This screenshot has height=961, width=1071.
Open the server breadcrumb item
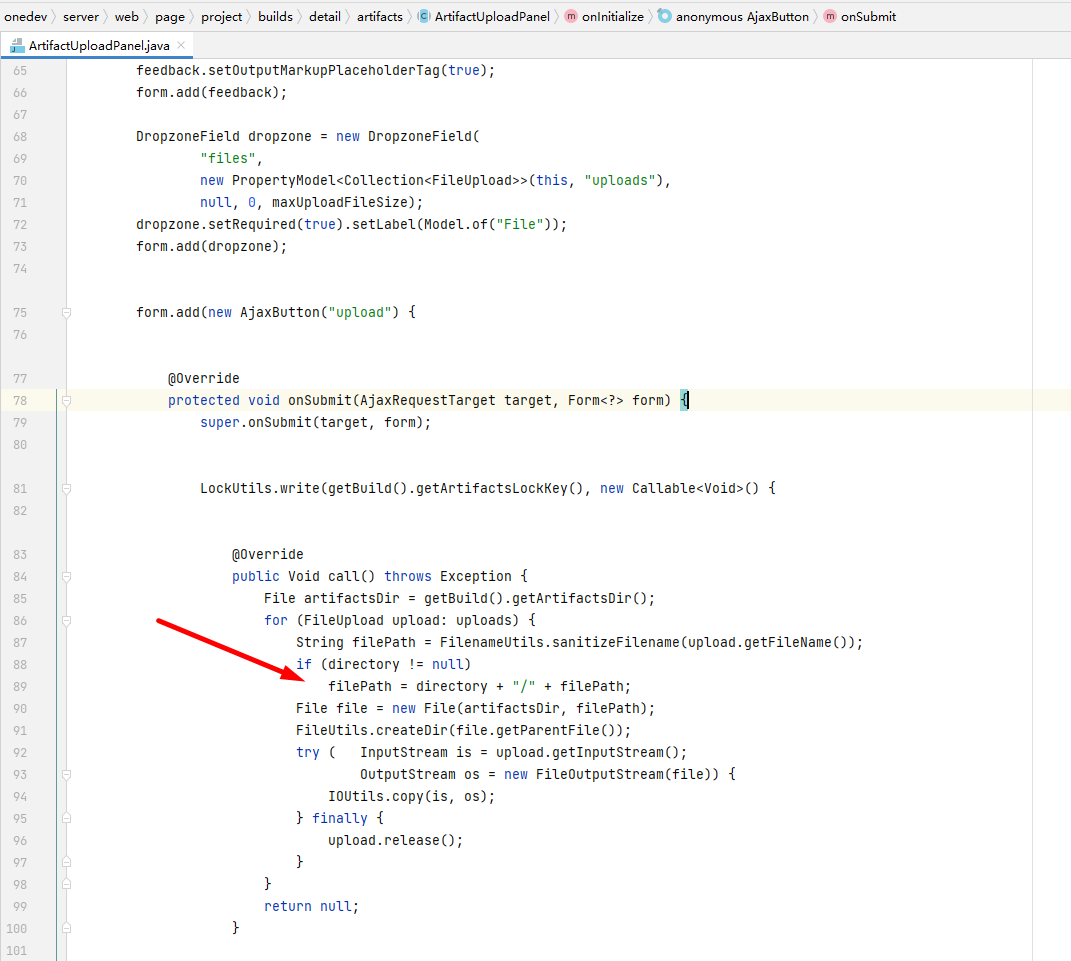[80, 16]
